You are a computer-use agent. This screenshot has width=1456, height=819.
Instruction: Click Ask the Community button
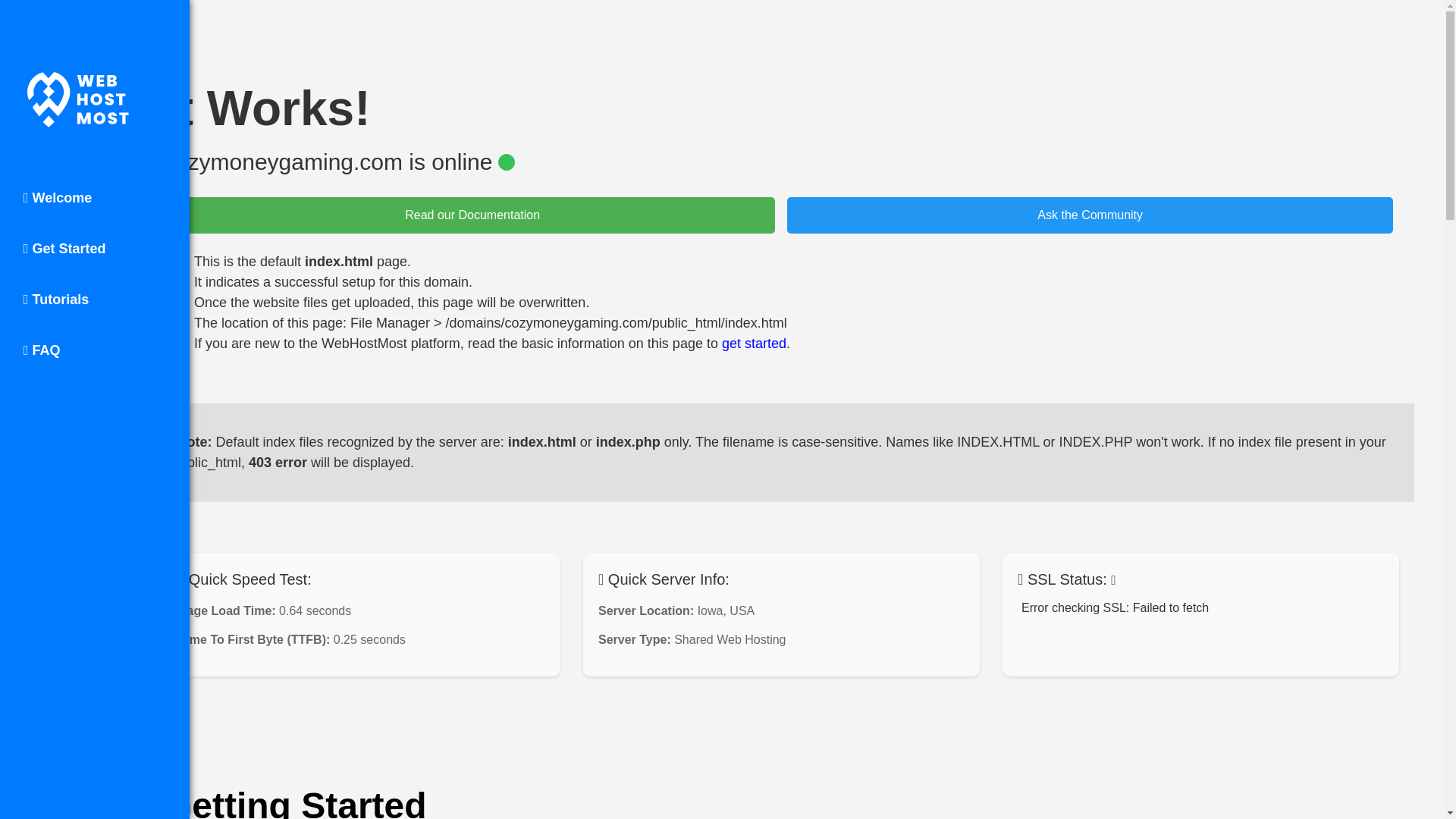pyautogui.click(x=1090, y=215)
